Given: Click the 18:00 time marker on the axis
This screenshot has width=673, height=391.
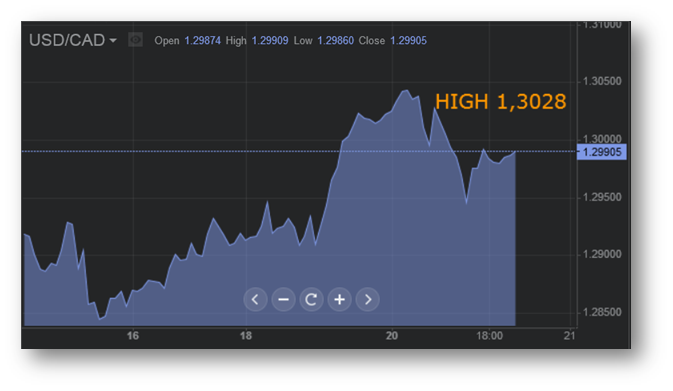Looking at the screenshot, I should coord(490,336).
